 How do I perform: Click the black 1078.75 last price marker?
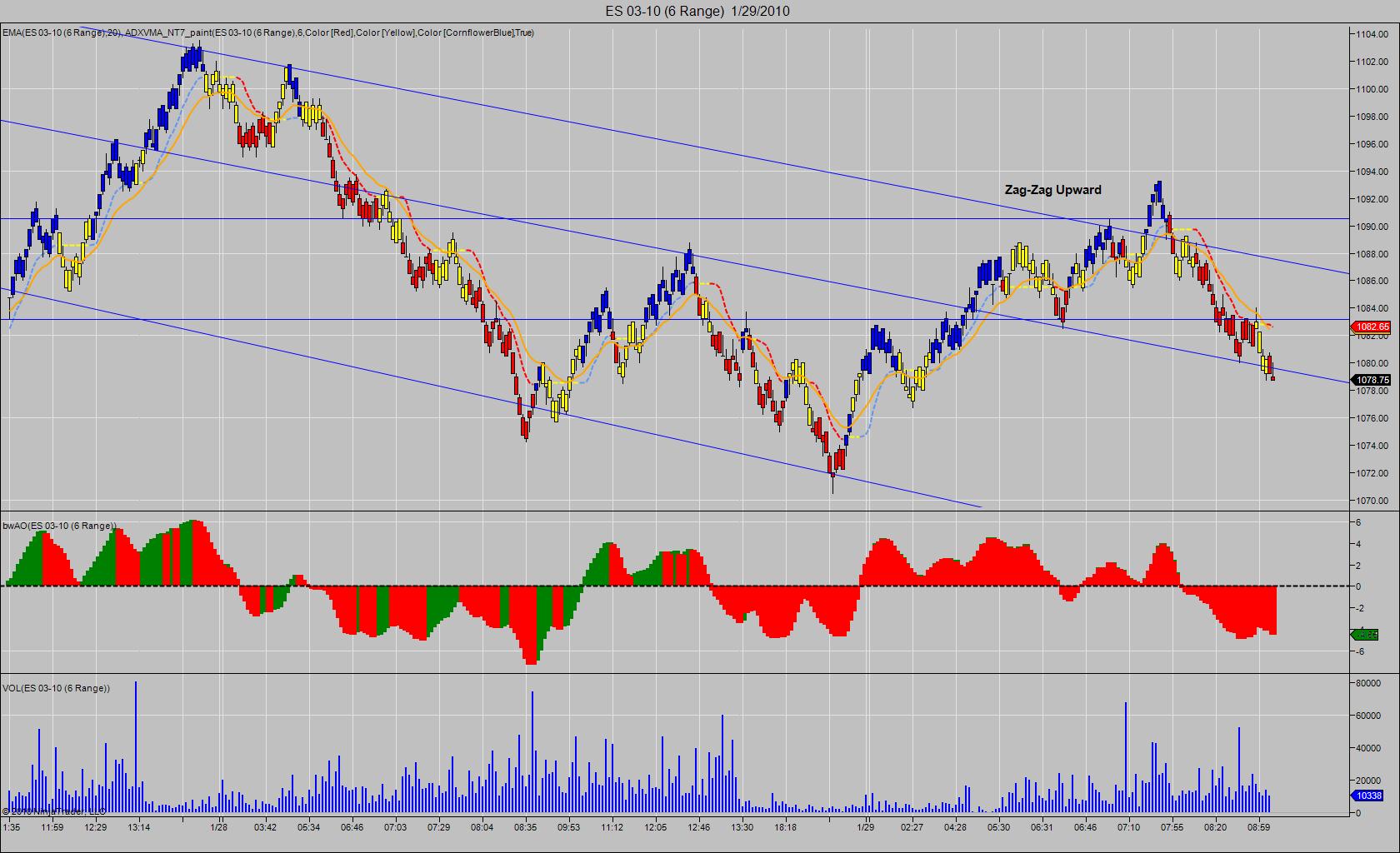click(x=1371, y=380)
